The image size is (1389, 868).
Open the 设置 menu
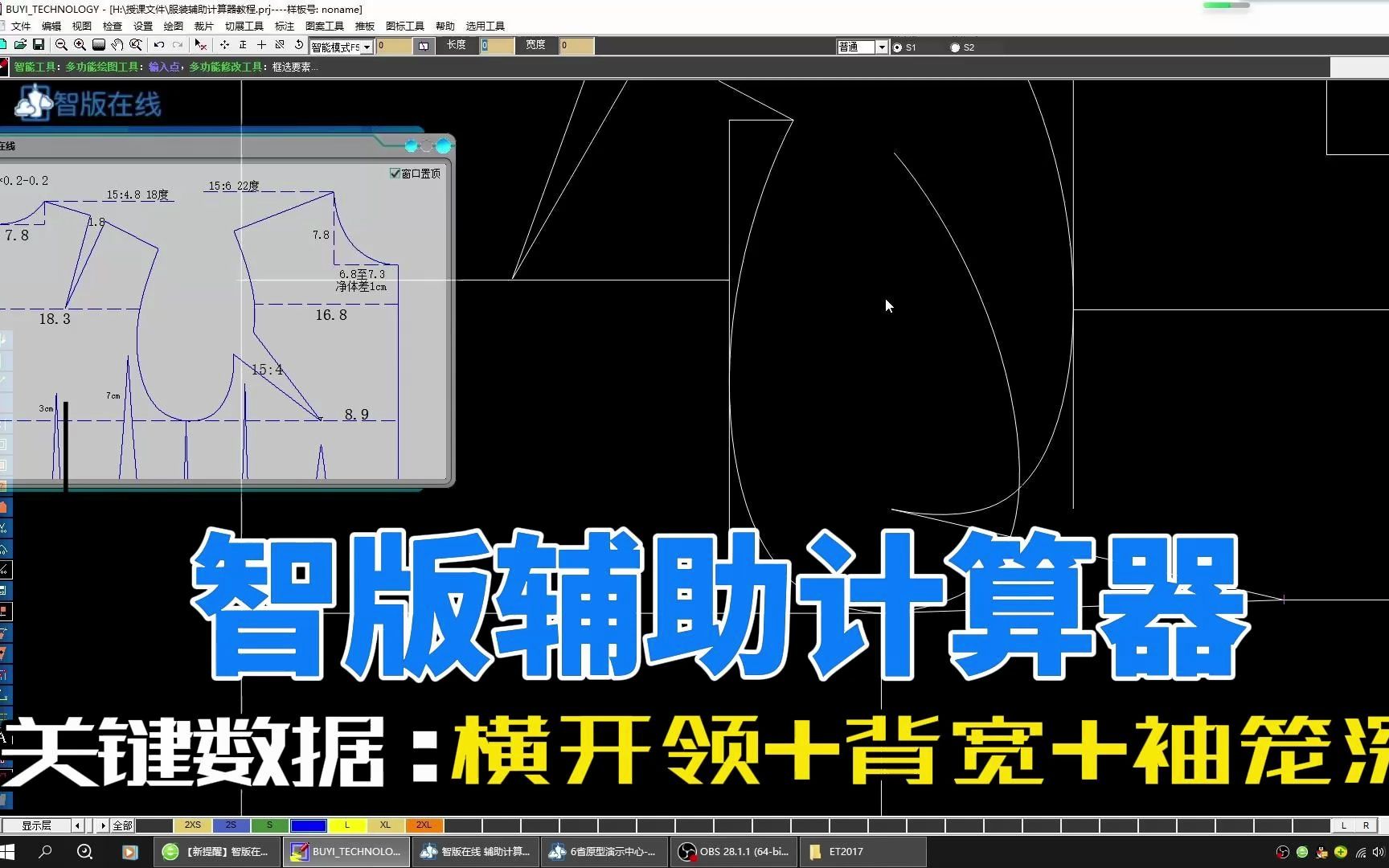pos(143,26)
